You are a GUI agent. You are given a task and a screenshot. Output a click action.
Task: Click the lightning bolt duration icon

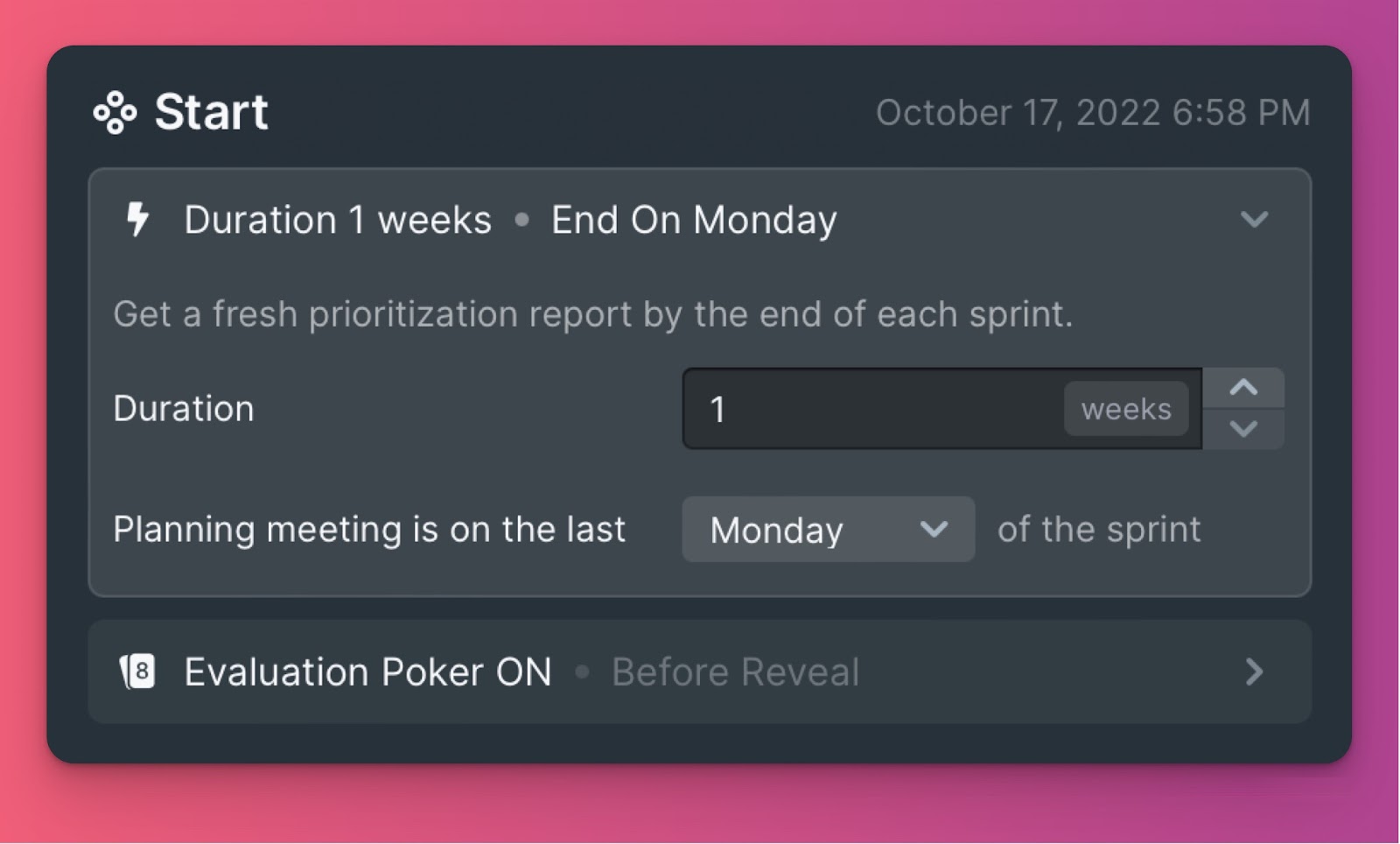click(137, 219)
